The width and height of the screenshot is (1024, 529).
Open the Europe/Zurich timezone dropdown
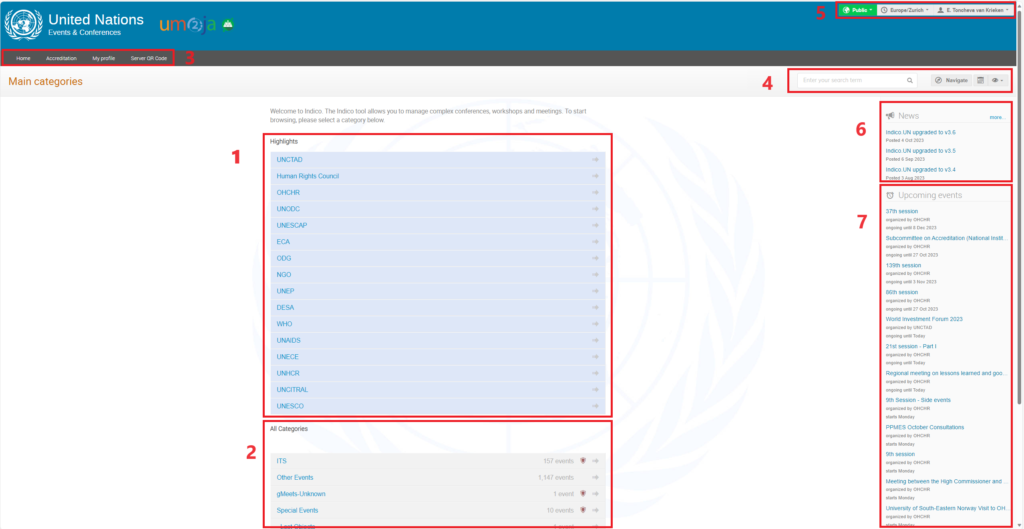pos(904,10)
